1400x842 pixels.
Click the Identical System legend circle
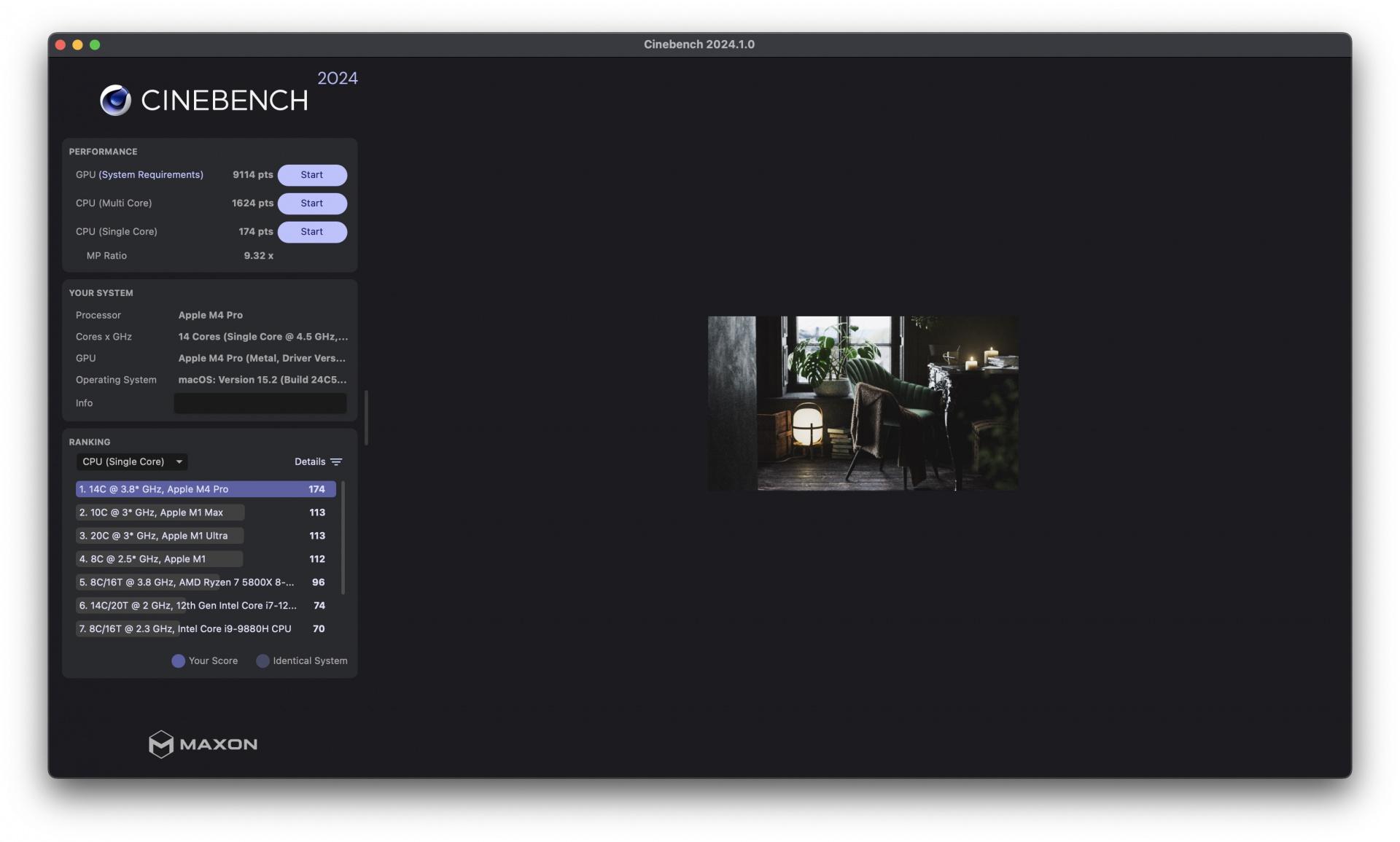click(x=262, y=660)
